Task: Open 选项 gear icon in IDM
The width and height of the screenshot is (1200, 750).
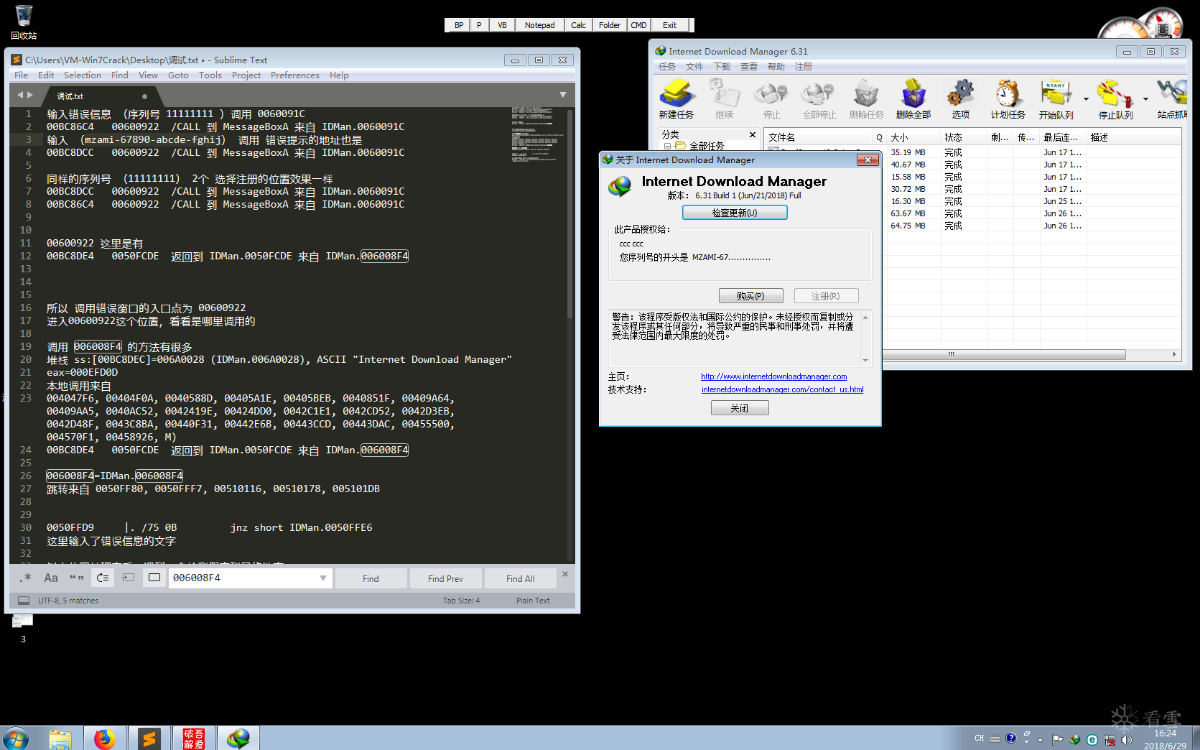Action: (961, 100)
